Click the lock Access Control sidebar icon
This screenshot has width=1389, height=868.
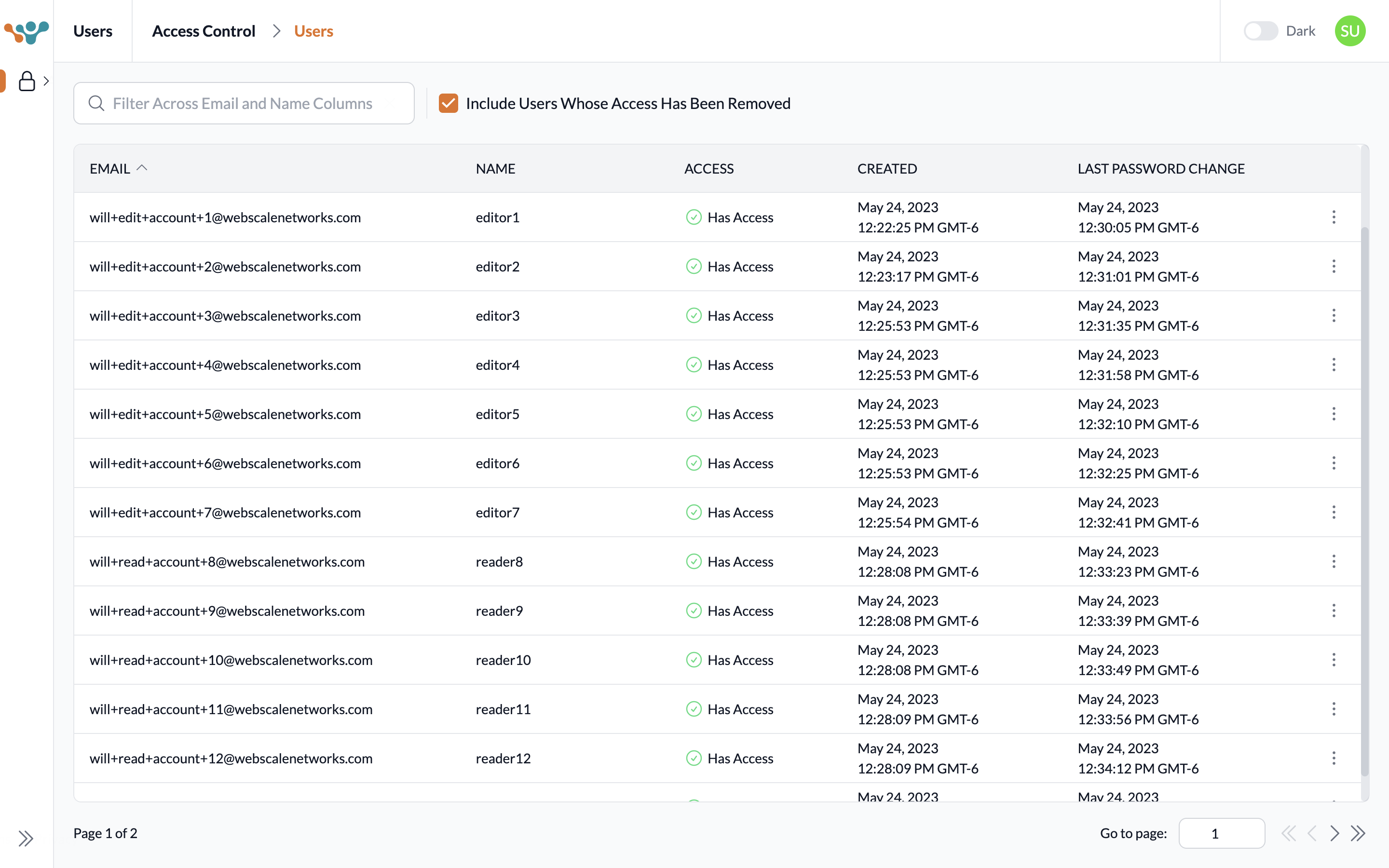(27, 81)
